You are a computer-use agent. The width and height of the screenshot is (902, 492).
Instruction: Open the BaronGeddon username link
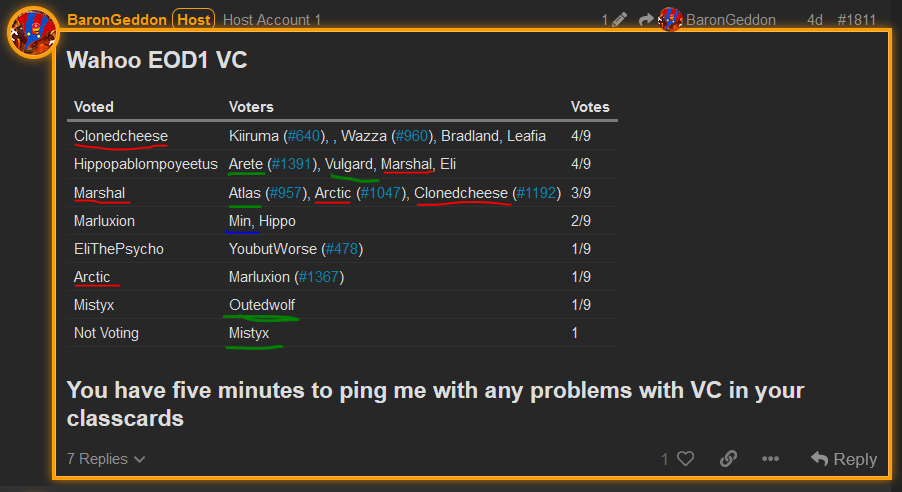[117, 20]
